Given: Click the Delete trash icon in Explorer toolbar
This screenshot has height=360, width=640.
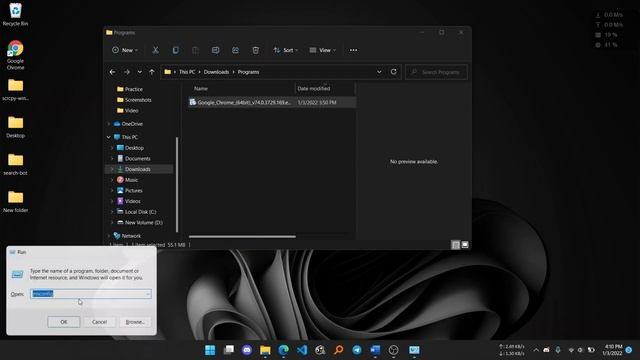Looking at the screenshot, I should 256,50.
